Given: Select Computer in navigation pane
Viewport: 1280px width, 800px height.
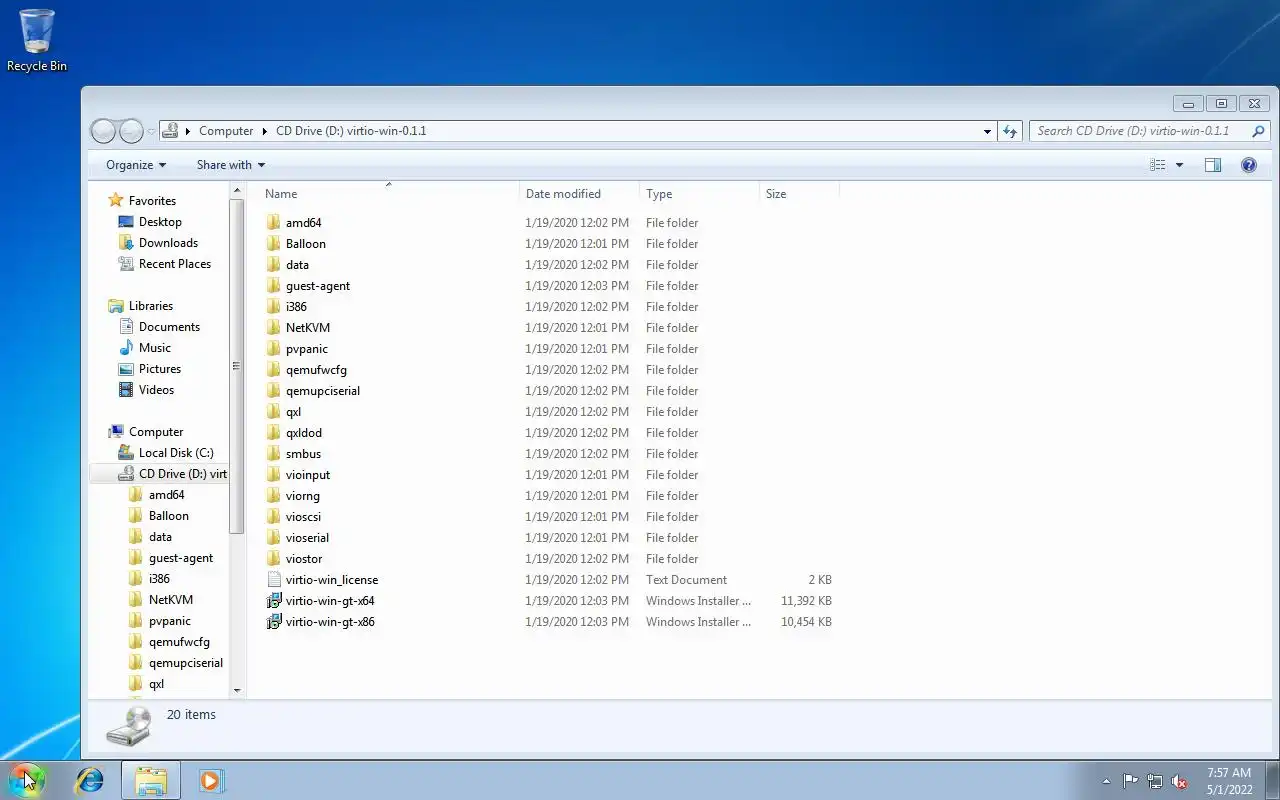Looking at the screenshot, I should click(x=155, y=432).
